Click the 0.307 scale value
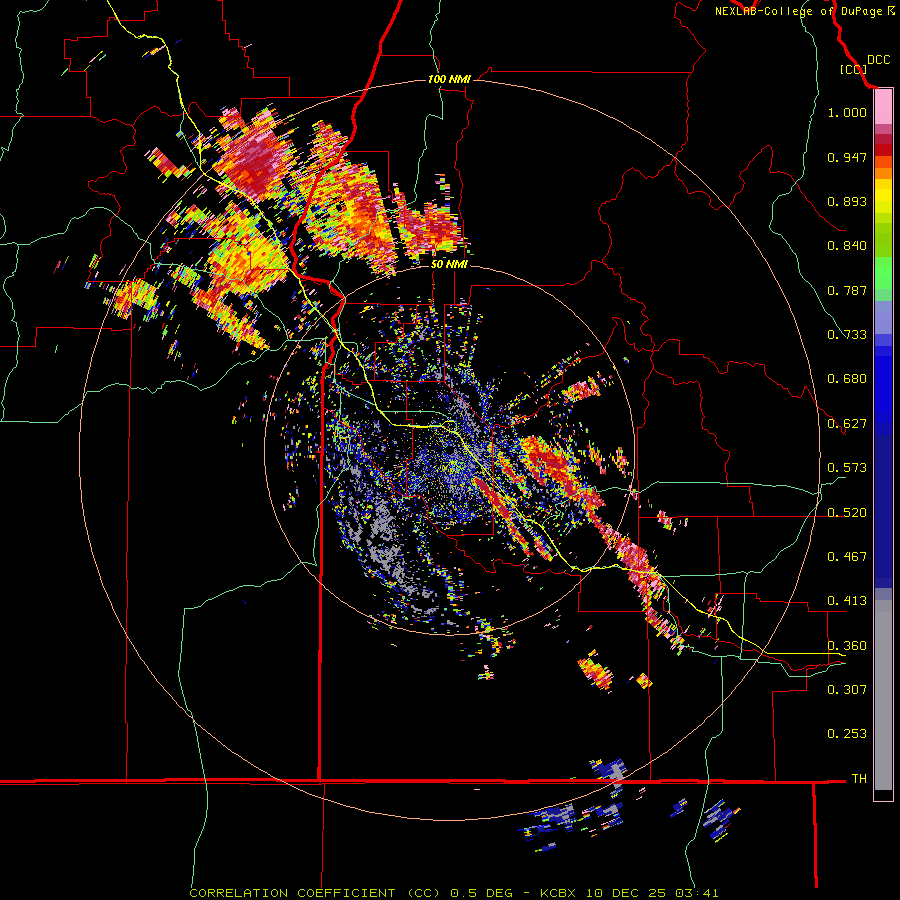The height and width of the screenshot is (900, 900). point(847,690)
